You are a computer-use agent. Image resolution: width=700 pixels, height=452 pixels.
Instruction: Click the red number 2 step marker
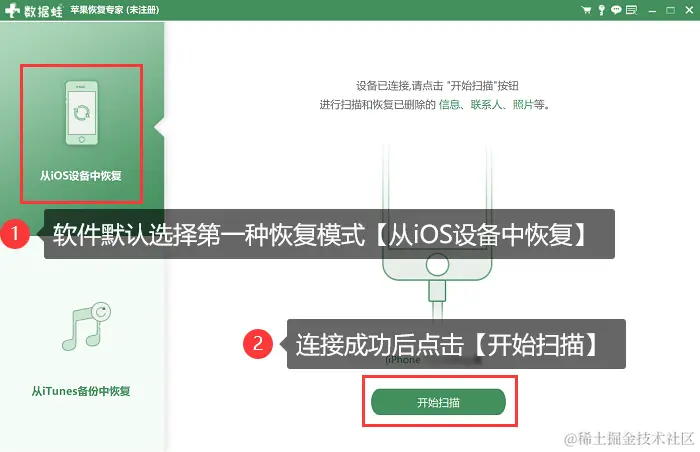[x=258, y=343]
